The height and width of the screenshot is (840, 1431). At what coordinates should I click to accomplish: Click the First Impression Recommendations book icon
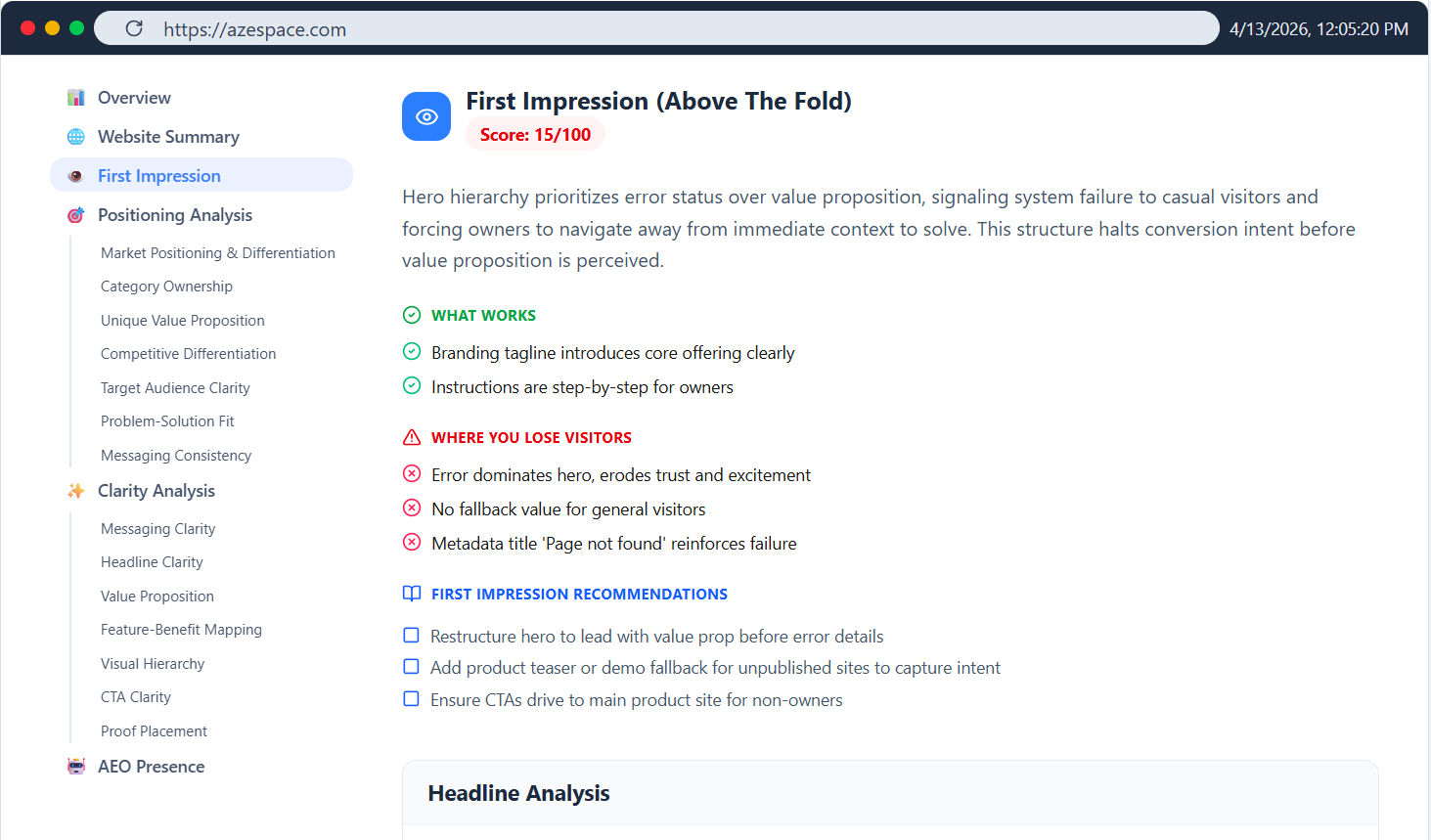412,594
